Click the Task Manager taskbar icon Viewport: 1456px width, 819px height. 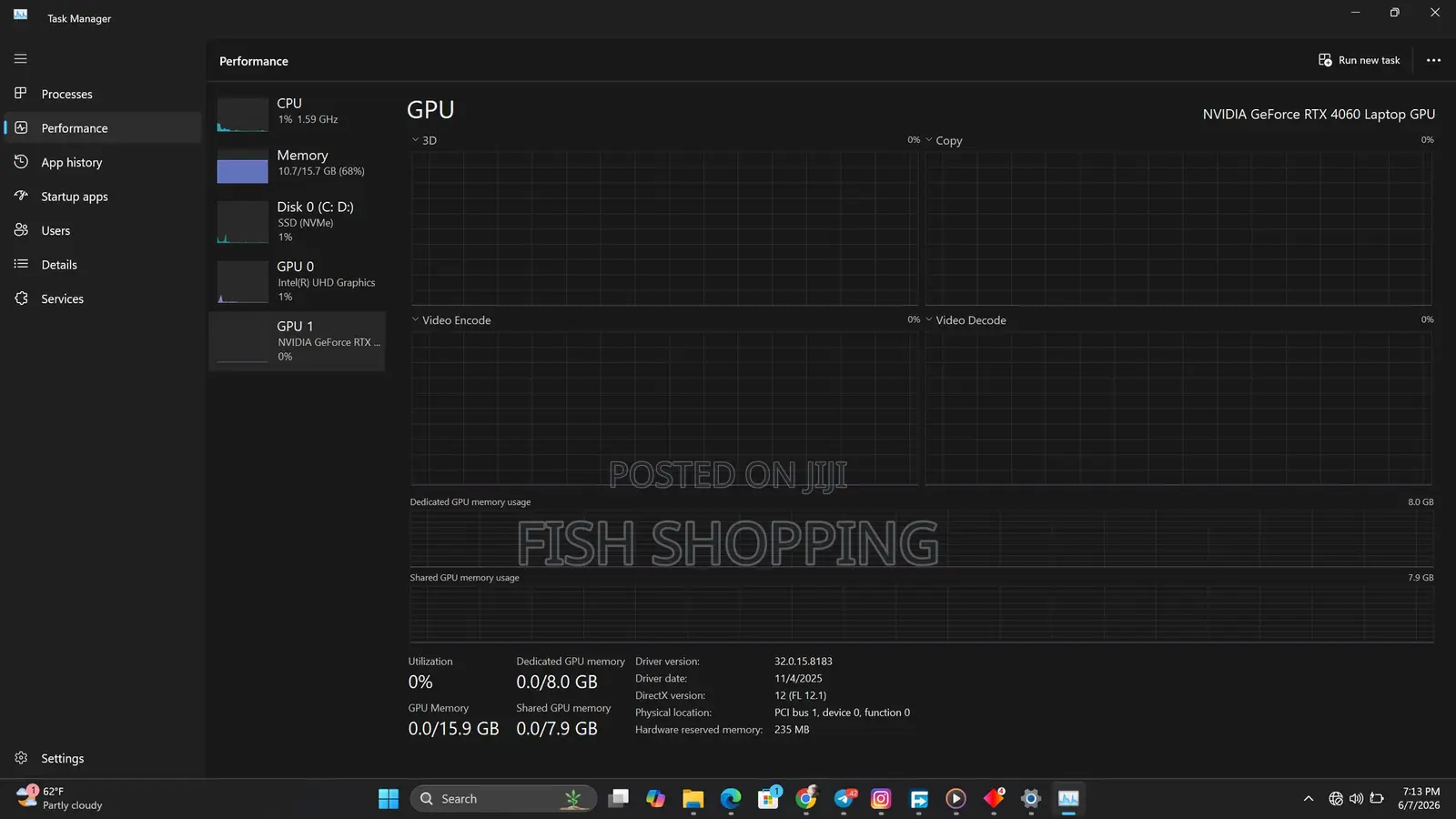pyautogui.click(x=1068, y=799)
